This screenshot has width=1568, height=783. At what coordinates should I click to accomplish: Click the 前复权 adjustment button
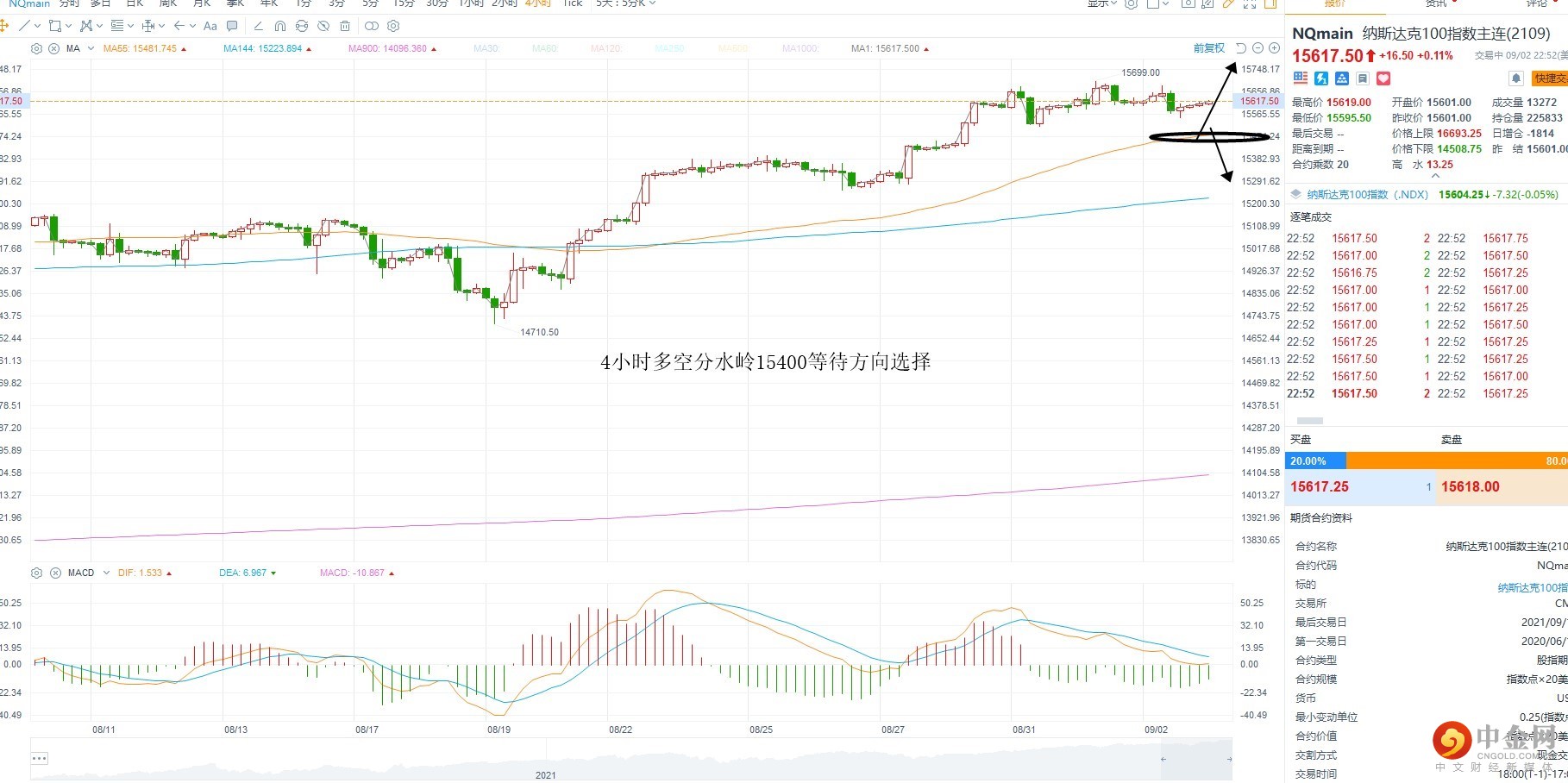click(x=1208, y=48)
